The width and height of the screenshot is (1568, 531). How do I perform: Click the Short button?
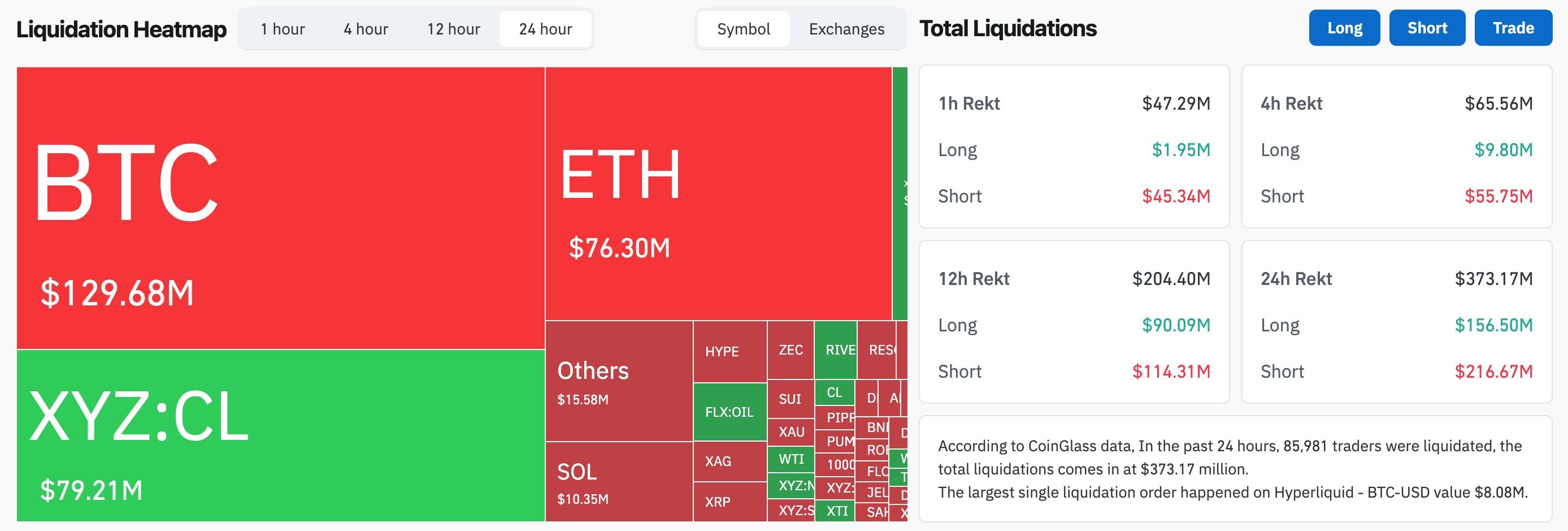click(x=1427, y=27)
